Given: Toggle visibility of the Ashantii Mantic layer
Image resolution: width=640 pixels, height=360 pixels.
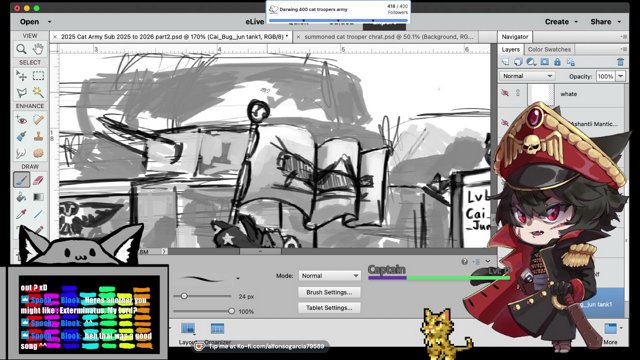Looking at the screenshot, I should pyautogui.click(x=505, y=122).
